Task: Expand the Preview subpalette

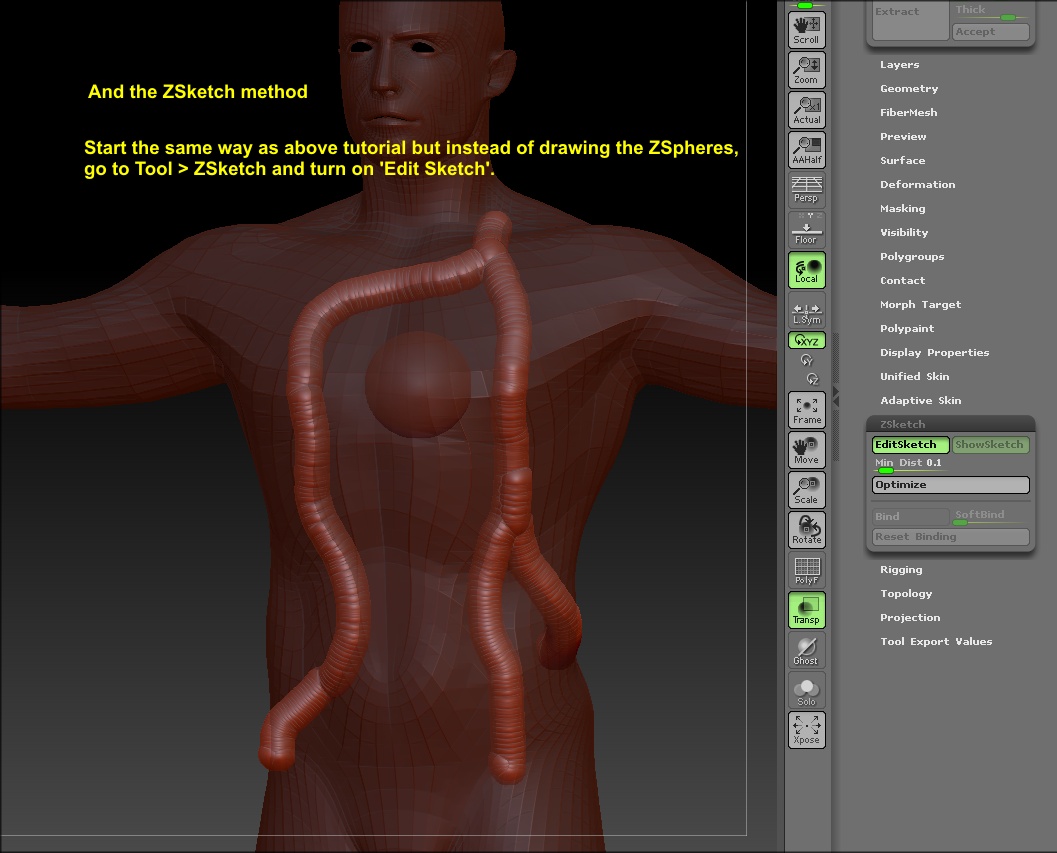Action: pos(903,136)
